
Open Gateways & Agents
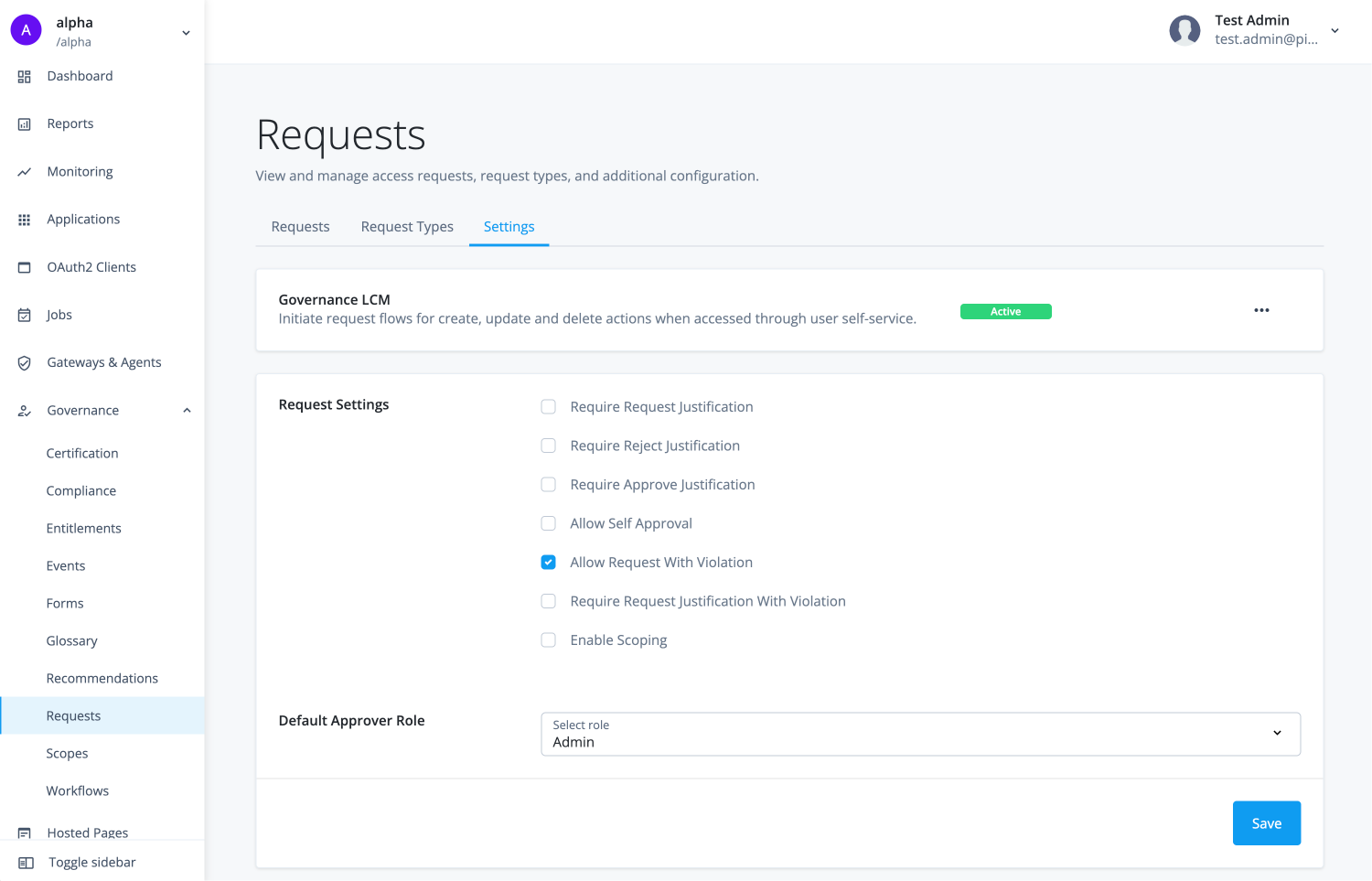pyautogui.click(x=103, y=362)
